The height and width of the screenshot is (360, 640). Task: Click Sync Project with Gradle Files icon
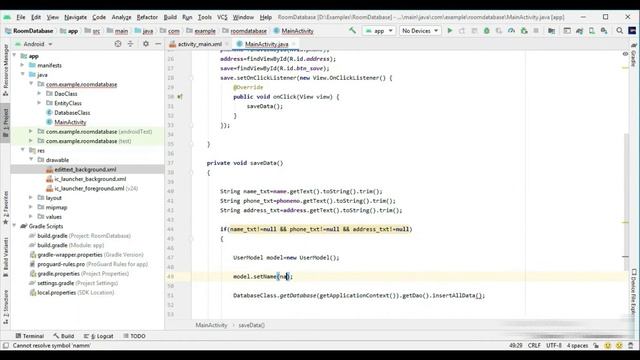(580, 31)
